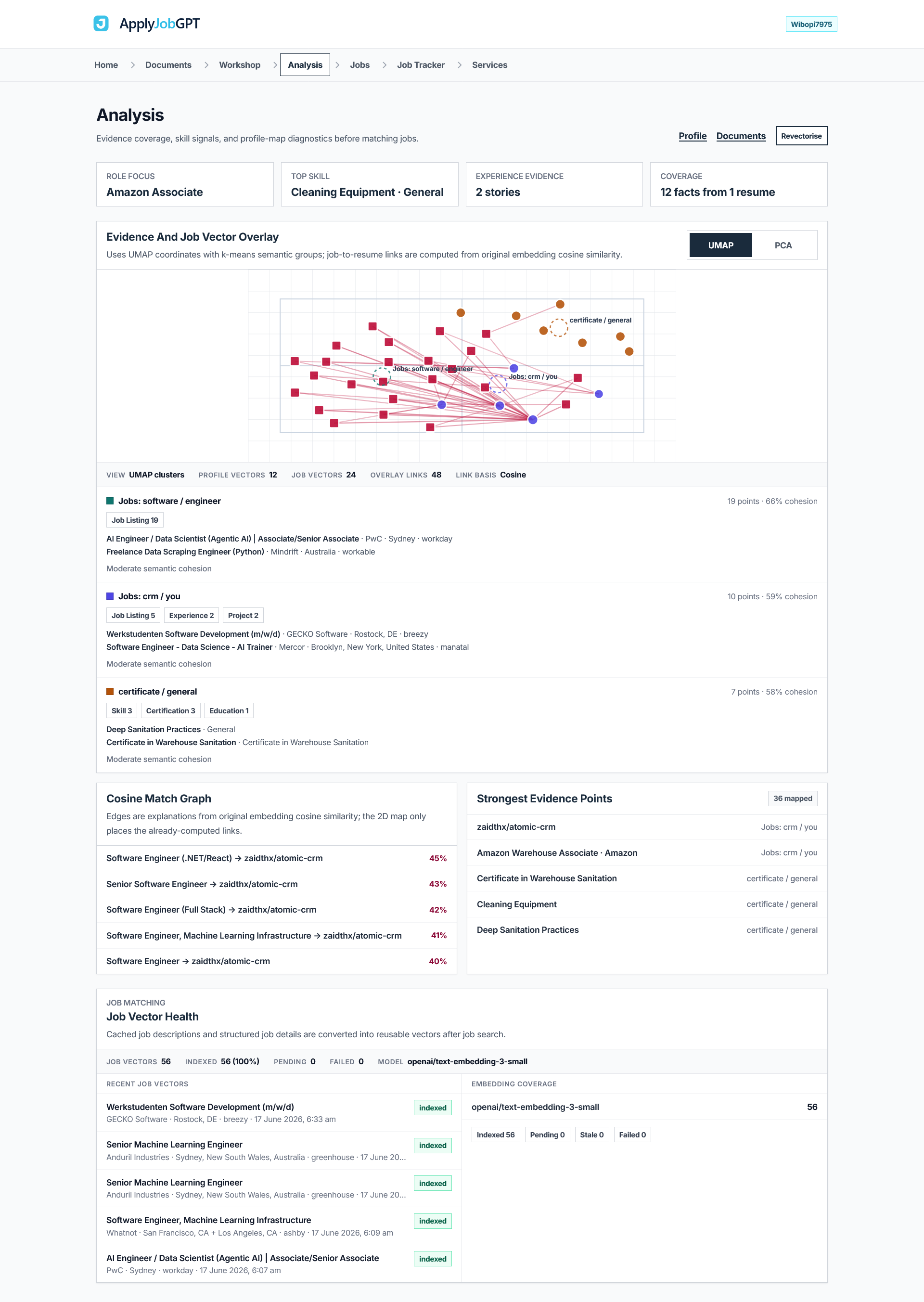The image size is (924, 1302).
Task: Open the recent 'Werkstudenten Software Development' job vector
Action: (x=279, y=1112)
